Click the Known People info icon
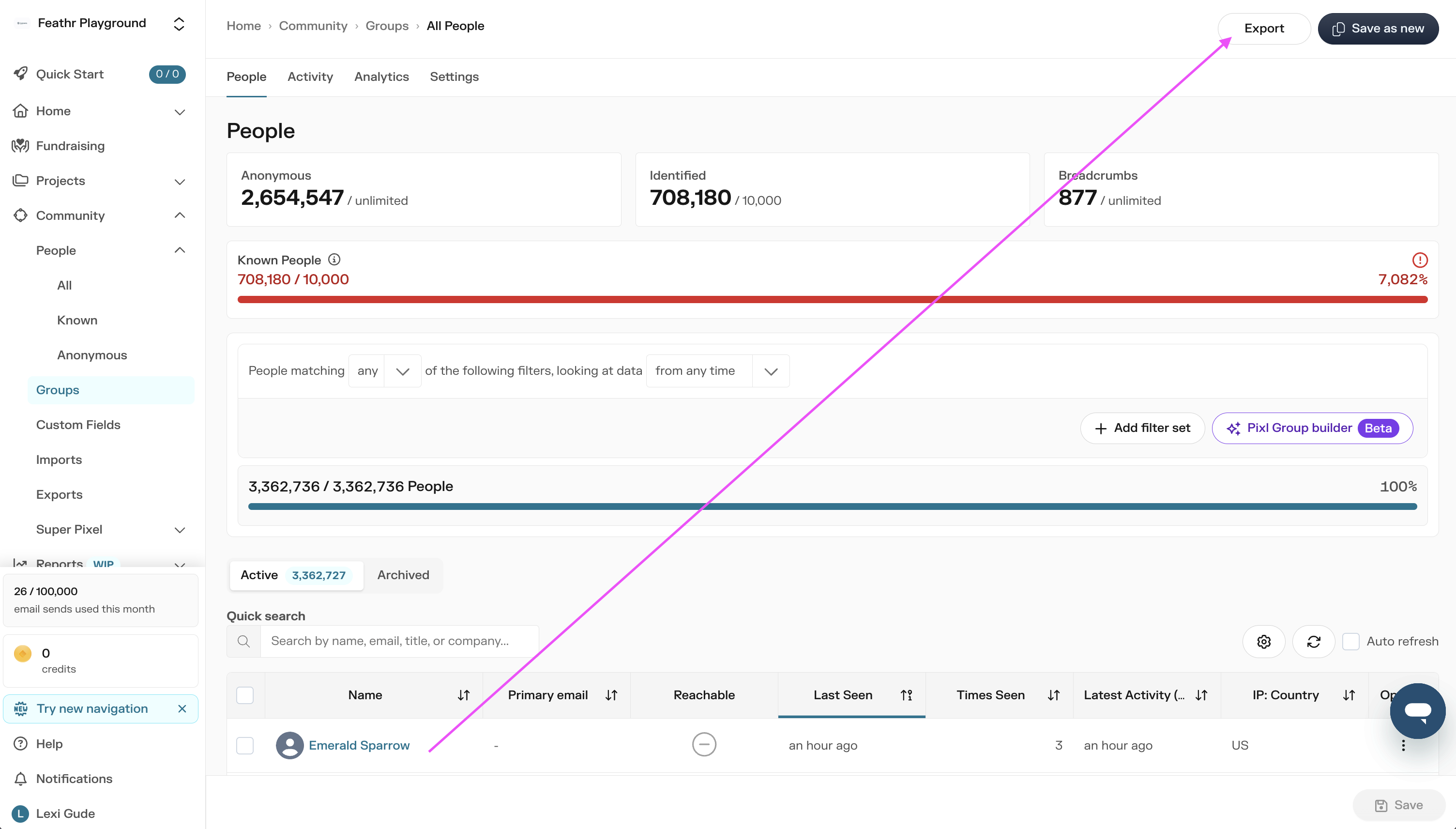Viewport: 1456px width, 829px height. [x=334, y=260]
